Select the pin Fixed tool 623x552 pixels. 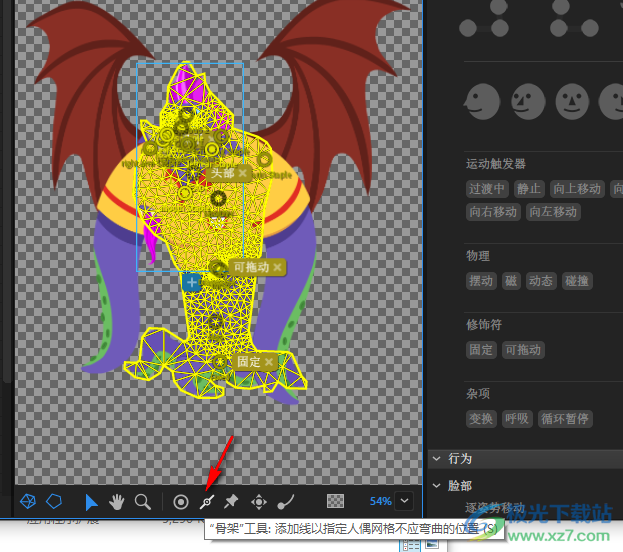click(231, 502)
